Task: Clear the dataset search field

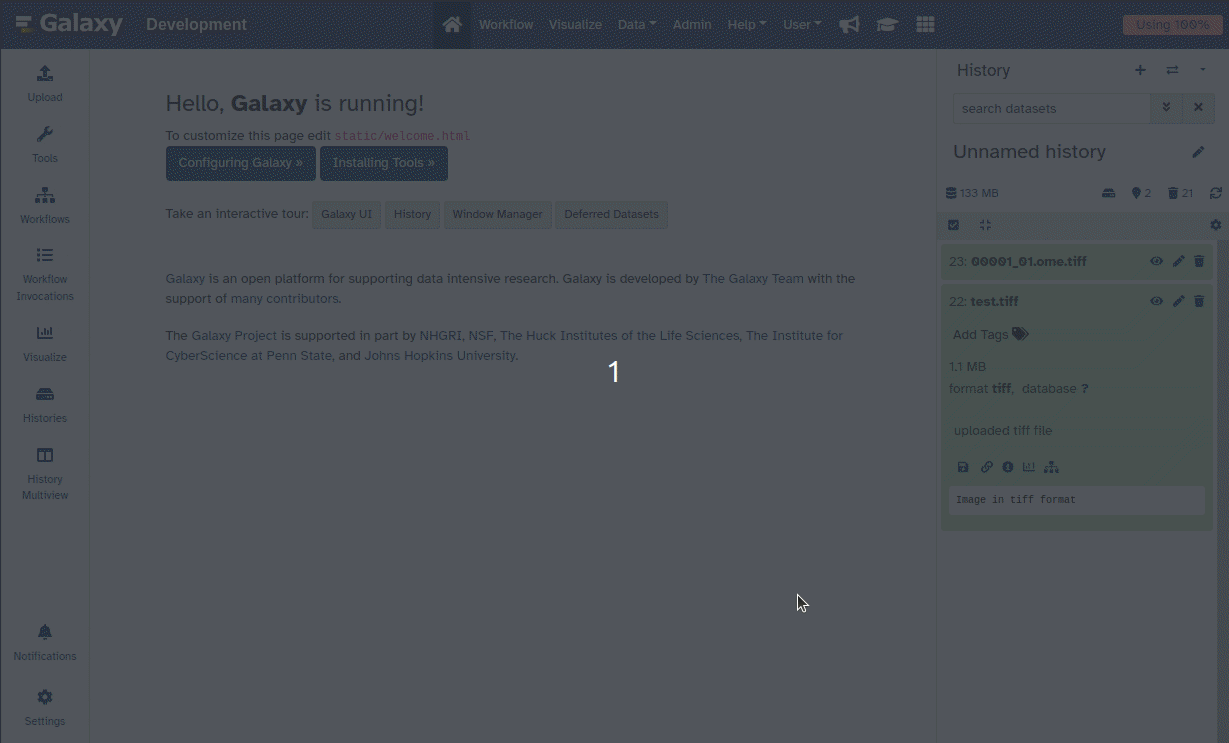Action: [x=1198, y=108]
